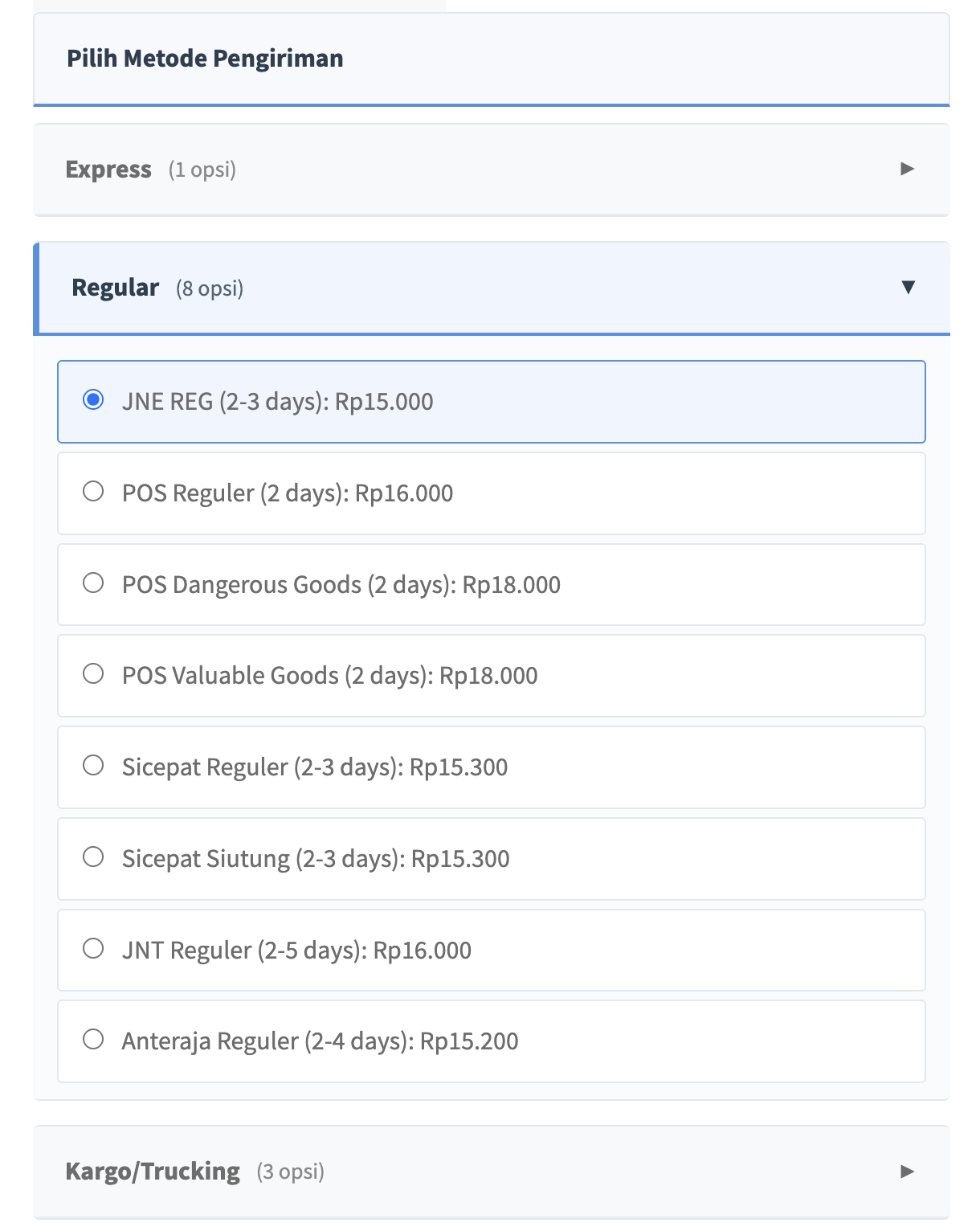
Task: Click the "(1 opsi)" count beside Express
Action: click(x=202, y=170)
